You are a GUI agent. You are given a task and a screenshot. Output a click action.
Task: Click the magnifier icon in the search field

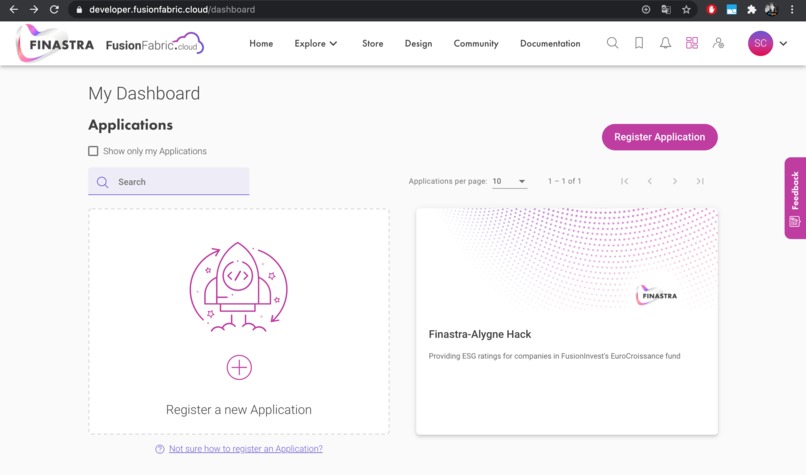102,182
